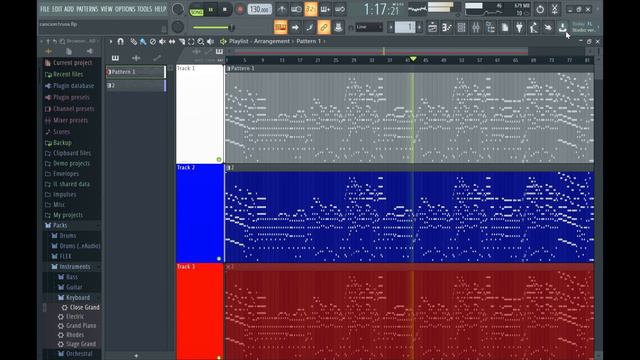The width and height of the screenshot is (640, 360).
Task: Click the Track 2 blue header
Action: (200, 213)
